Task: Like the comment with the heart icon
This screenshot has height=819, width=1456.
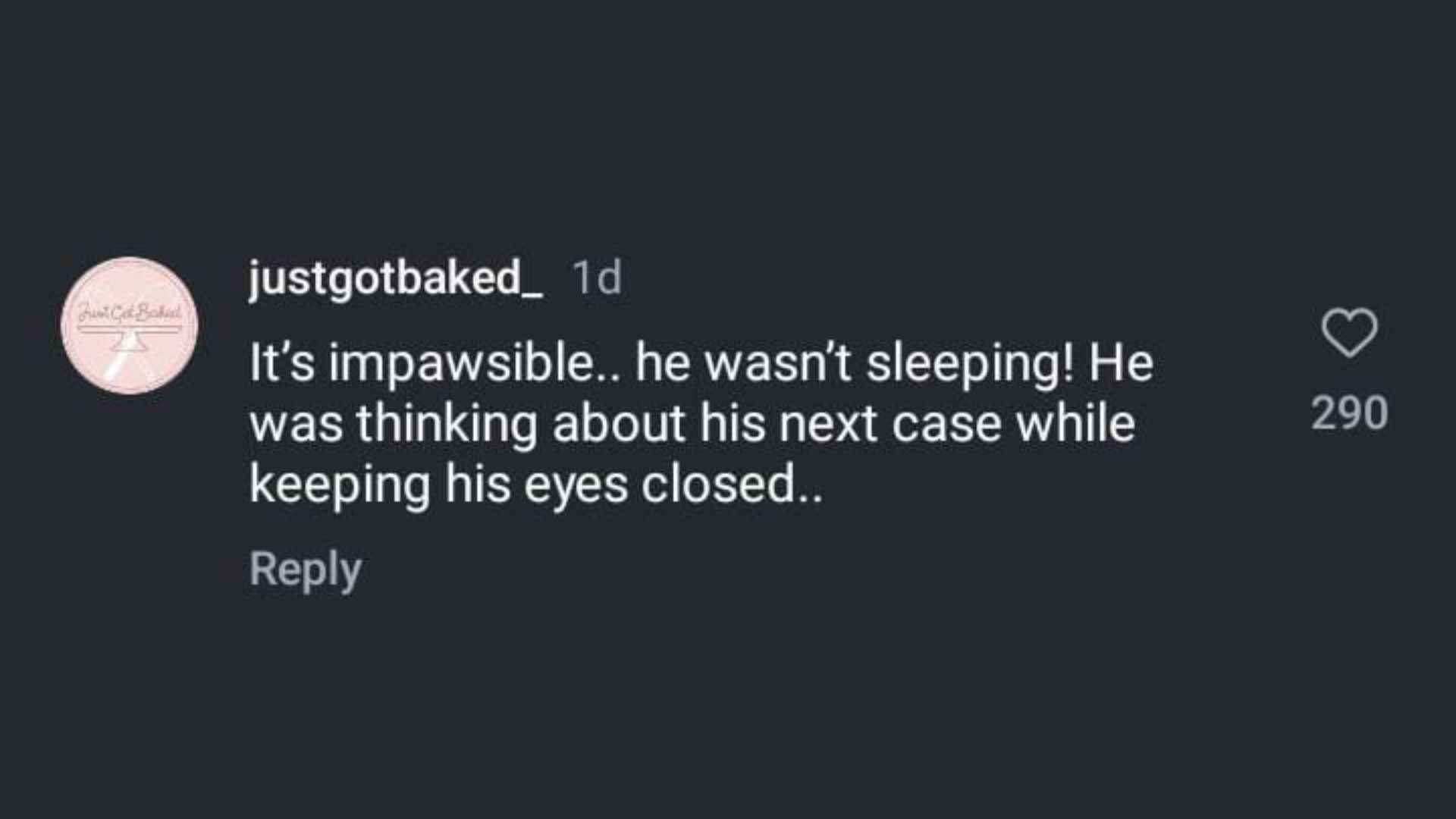Action: pyautogui.click(x=1349, y=332)
